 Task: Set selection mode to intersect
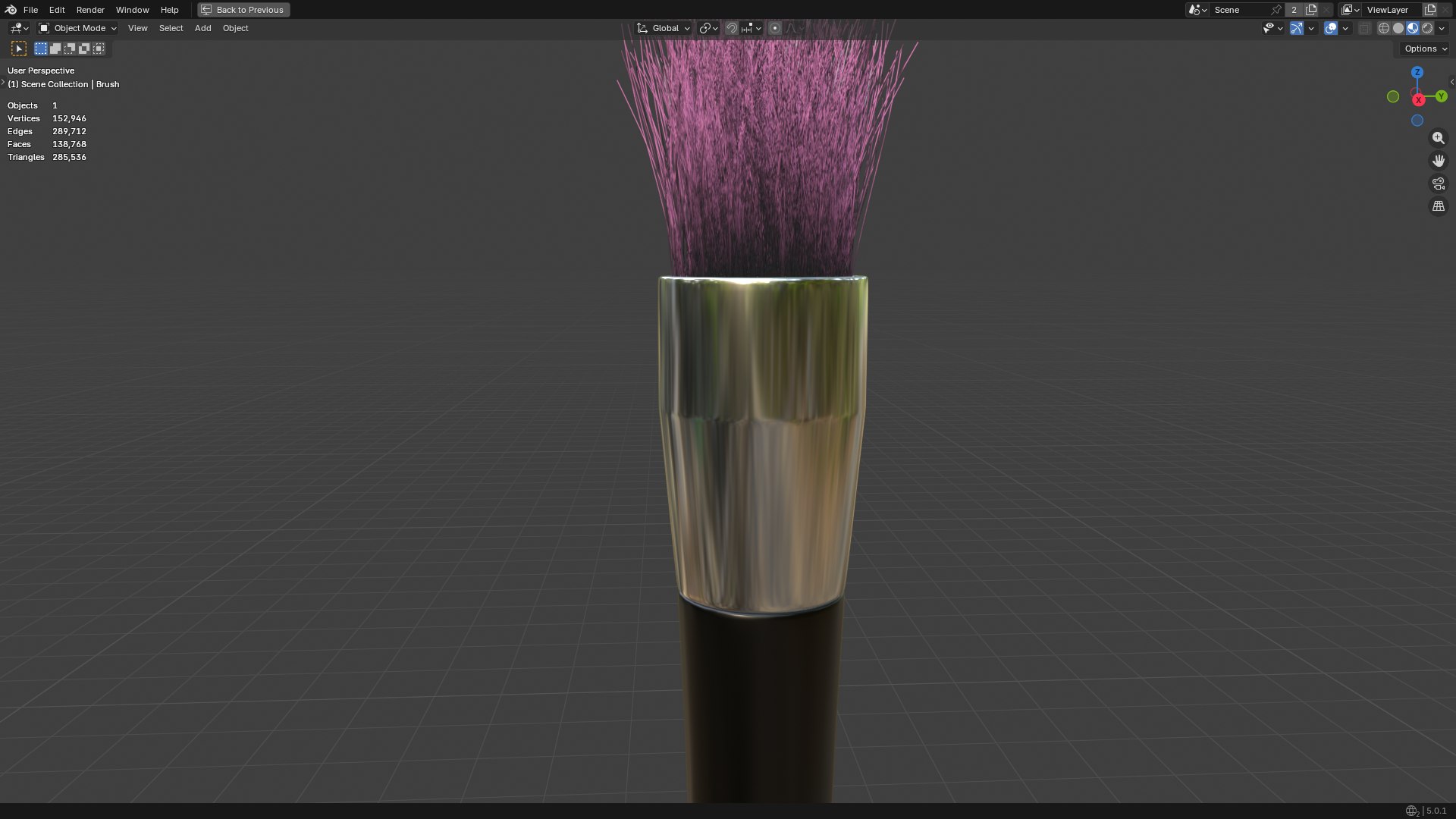[x=99, y=49]
